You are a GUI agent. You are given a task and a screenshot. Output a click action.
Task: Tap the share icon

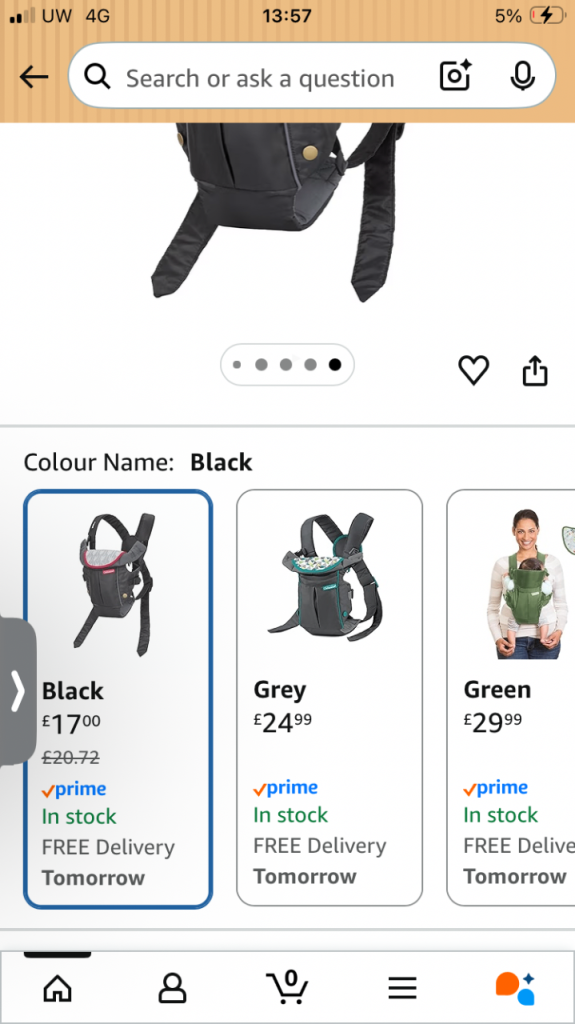535,370
